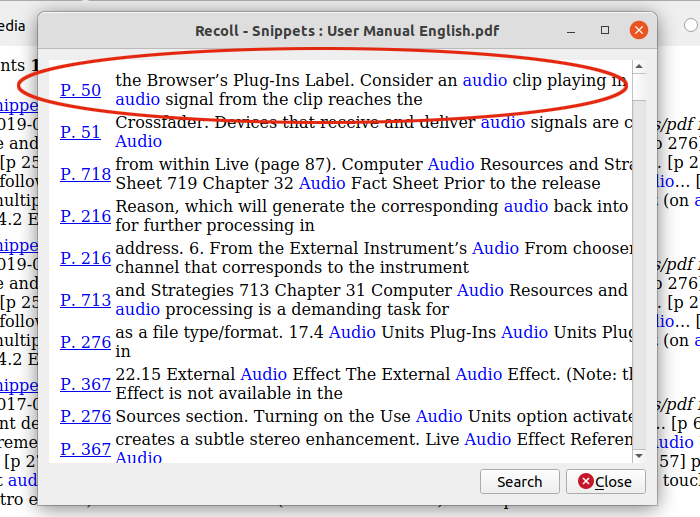Select the radio button in the background Recoll window

coord(691,25)
